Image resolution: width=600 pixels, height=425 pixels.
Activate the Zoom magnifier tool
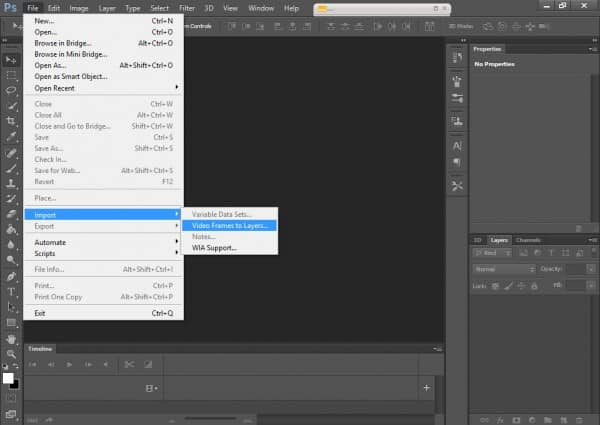11,354
